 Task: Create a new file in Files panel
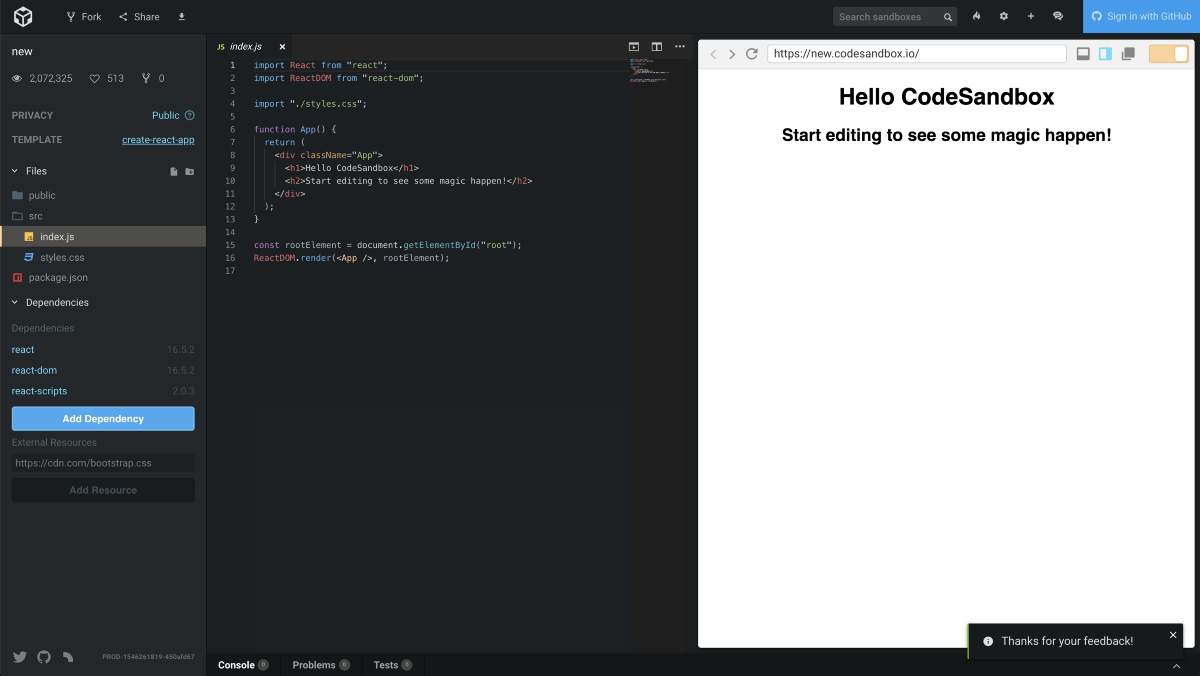tap(174, 172)
